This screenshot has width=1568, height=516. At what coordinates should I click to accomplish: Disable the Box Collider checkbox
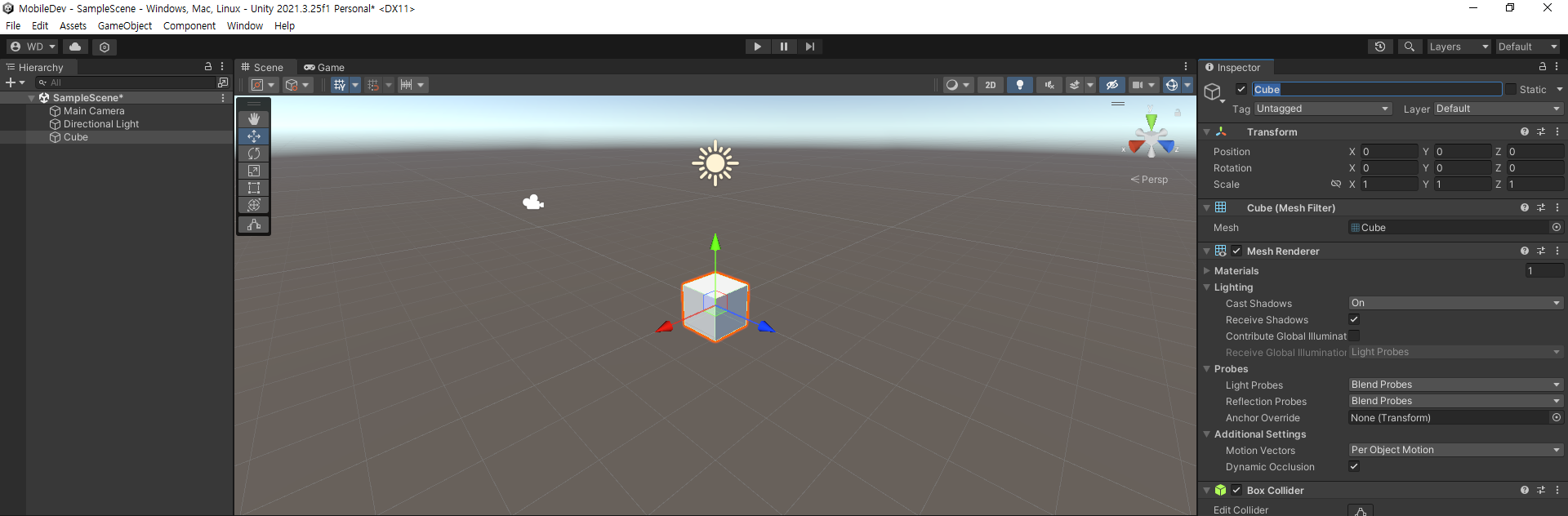[x=1236, y=490]
